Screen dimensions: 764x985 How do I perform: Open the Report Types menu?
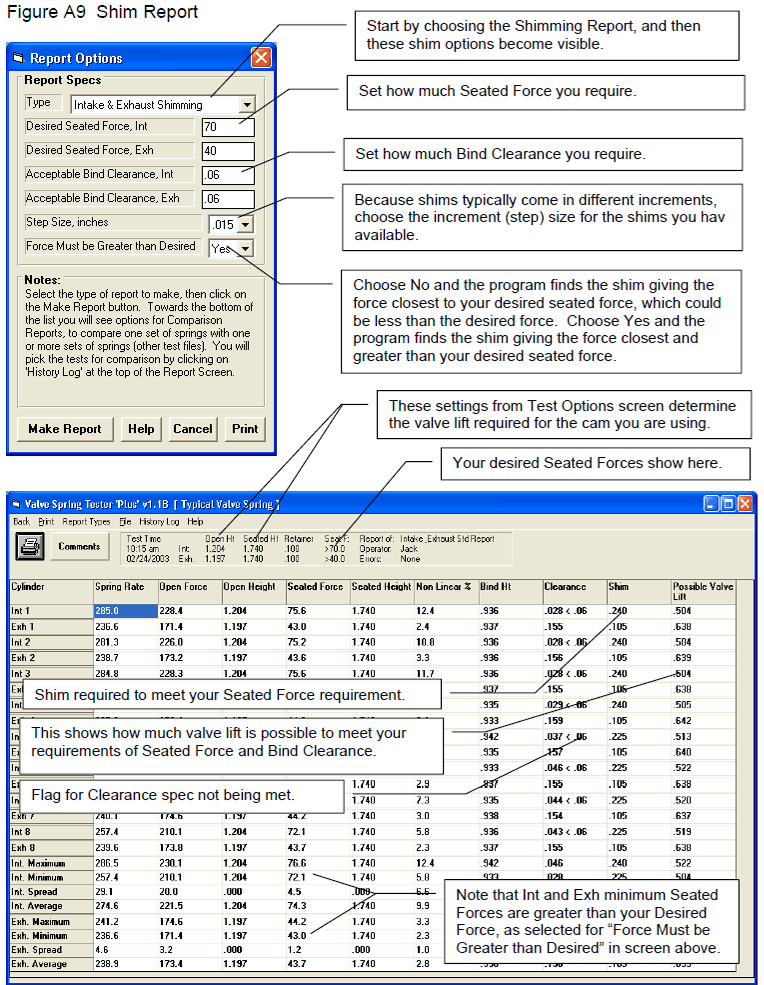[x=86, y=521]
